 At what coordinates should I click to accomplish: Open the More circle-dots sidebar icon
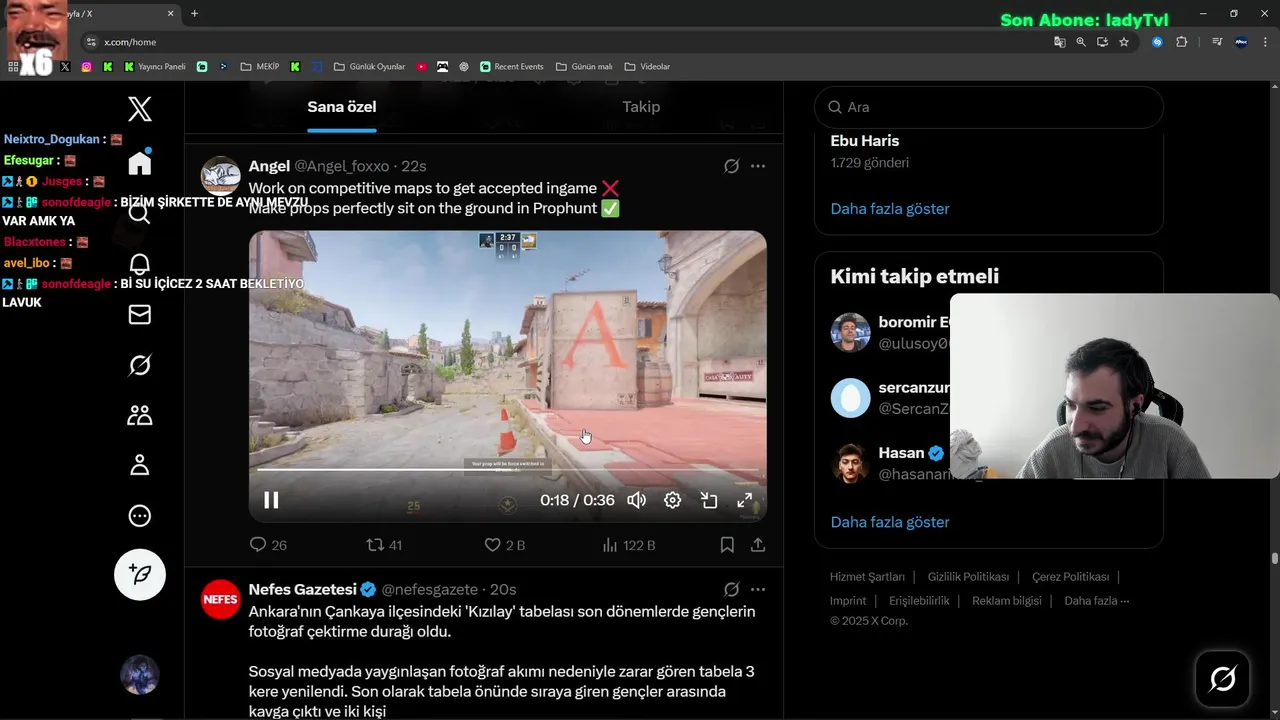(140, 516)
